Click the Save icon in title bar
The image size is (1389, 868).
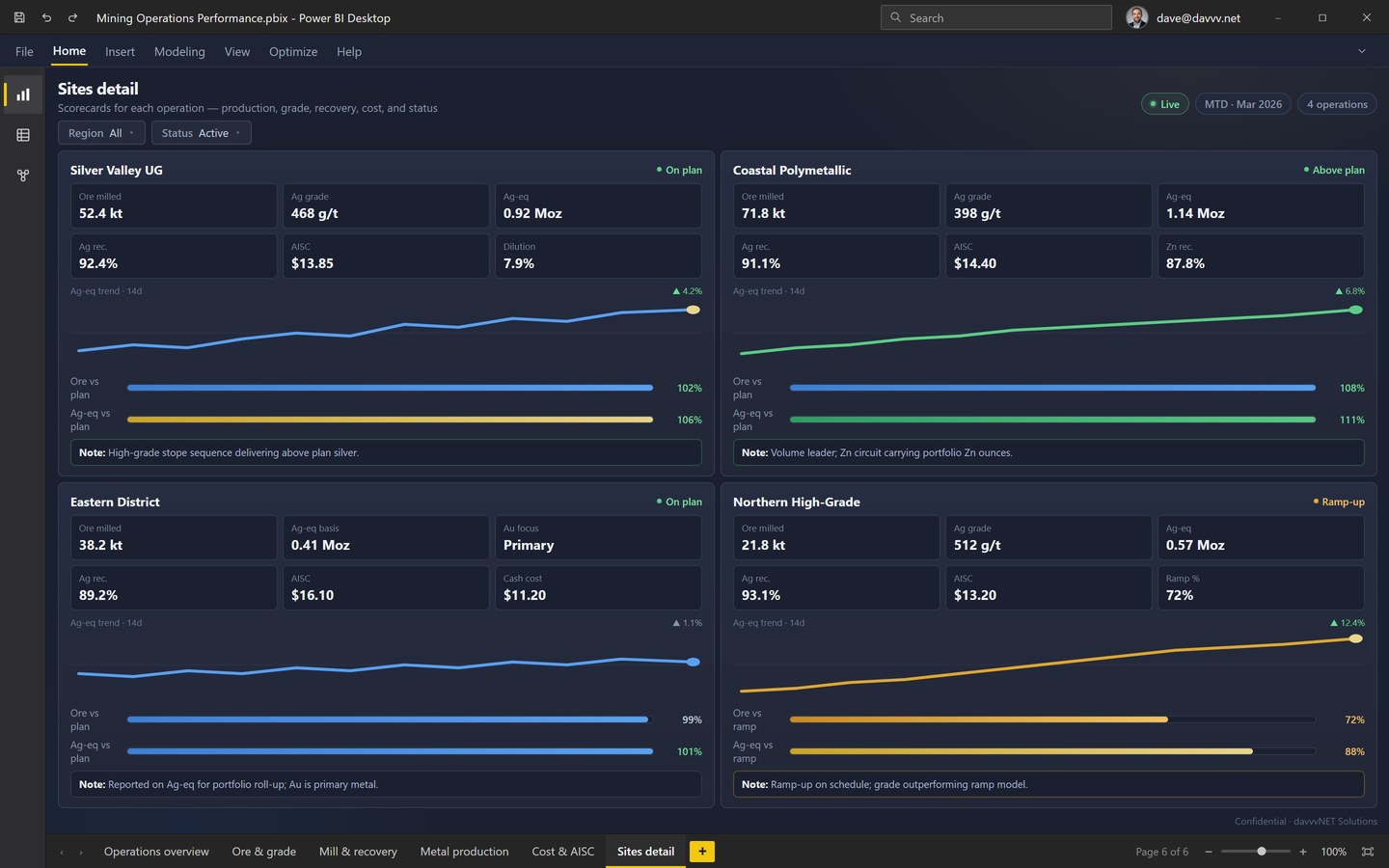pyautogui.click(x=19, y=17)
